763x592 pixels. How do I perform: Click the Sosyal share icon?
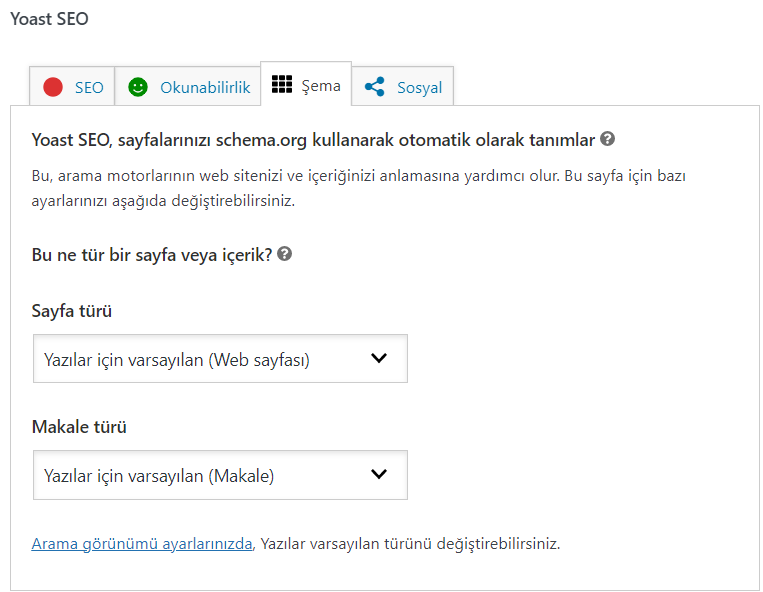point(375,88)
